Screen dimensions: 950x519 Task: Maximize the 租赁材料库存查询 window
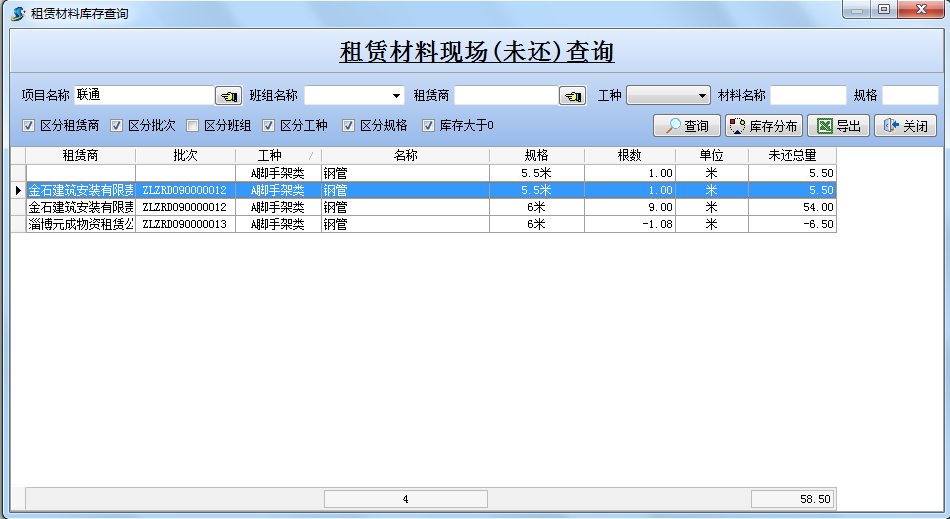pyautogui.click(x=883, y=10)
